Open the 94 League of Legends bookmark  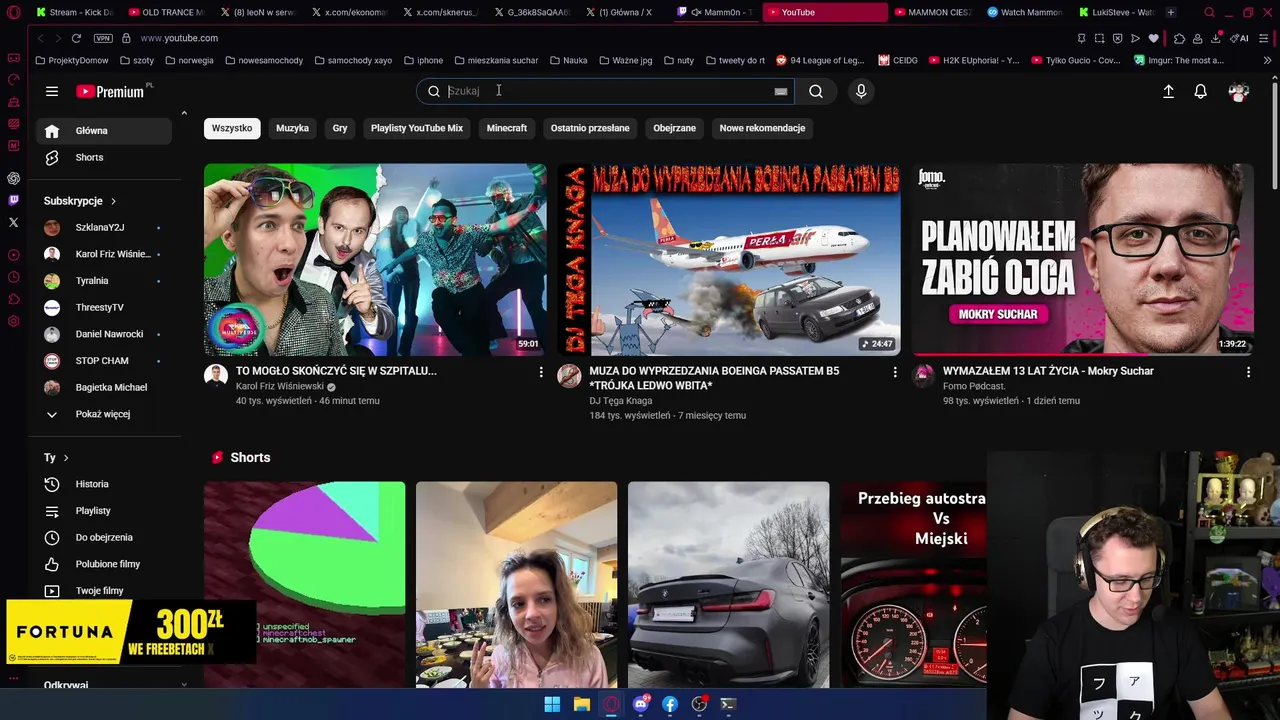coord(820,60)
